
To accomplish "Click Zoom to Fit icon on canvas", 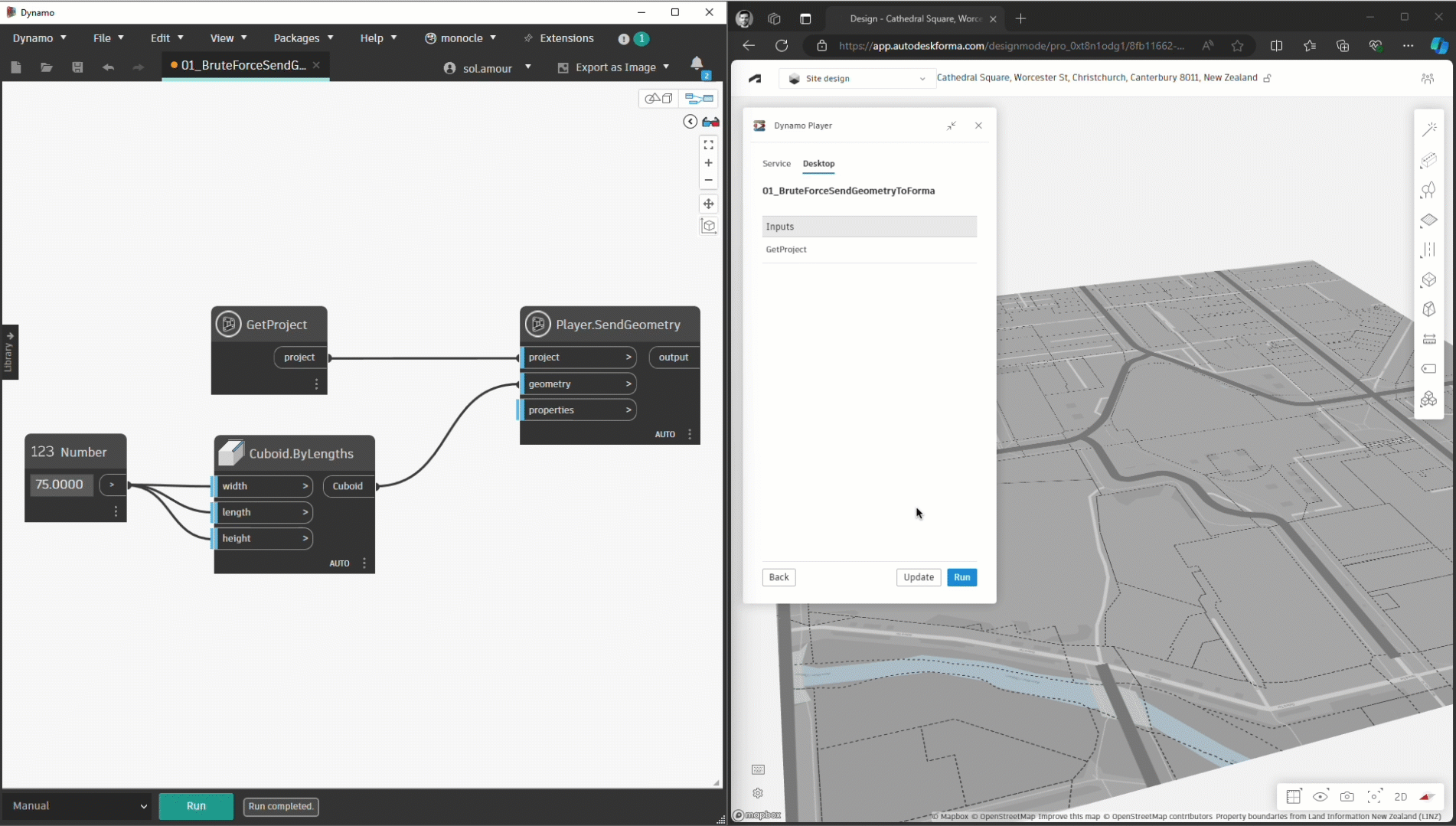I will 708,145.
